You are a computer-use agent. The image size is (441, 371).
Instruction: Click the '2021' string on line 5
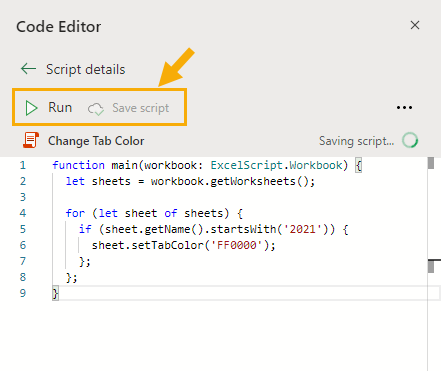302,229
